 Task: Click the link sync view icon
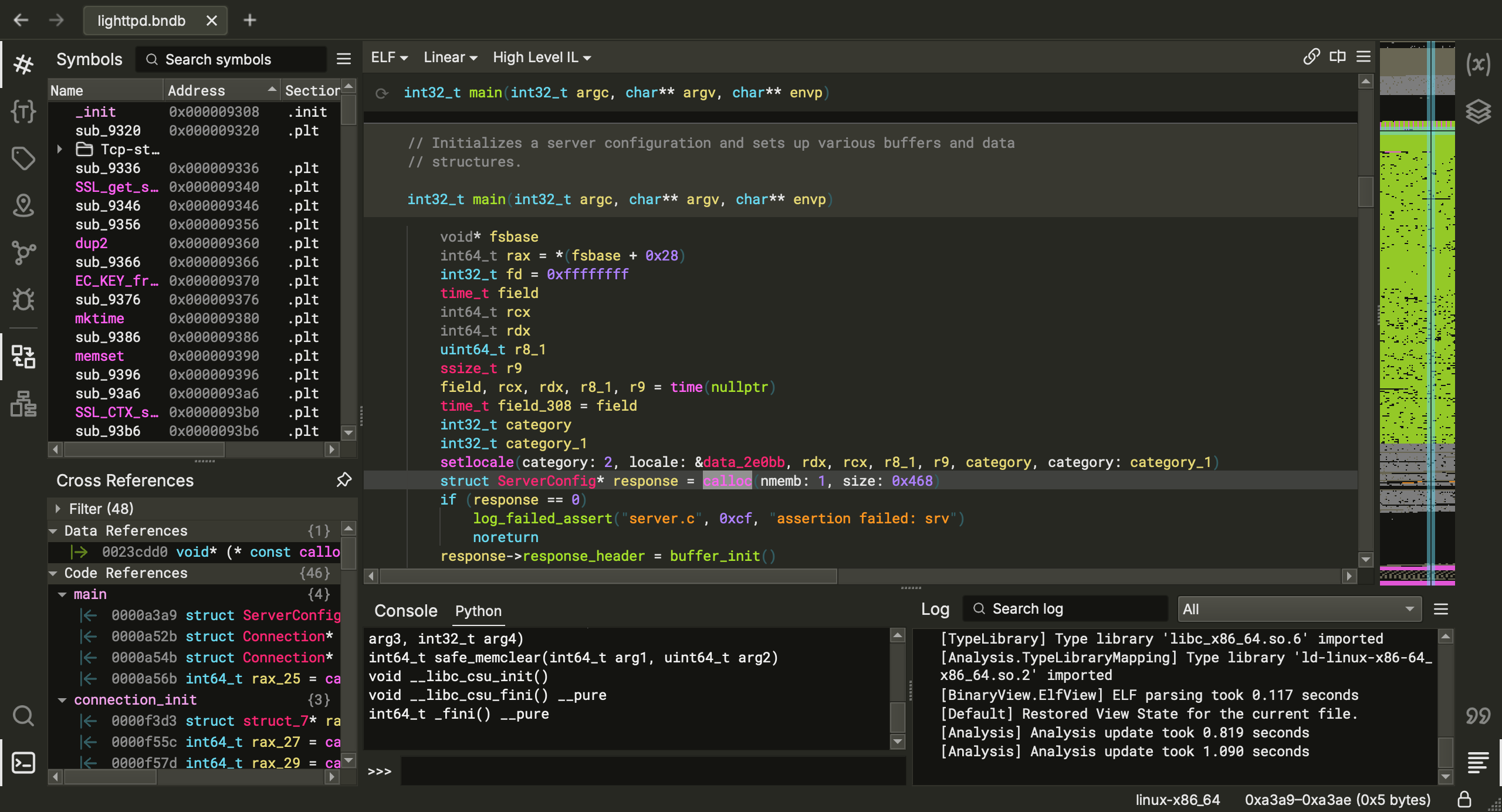tap(1311, 57)
